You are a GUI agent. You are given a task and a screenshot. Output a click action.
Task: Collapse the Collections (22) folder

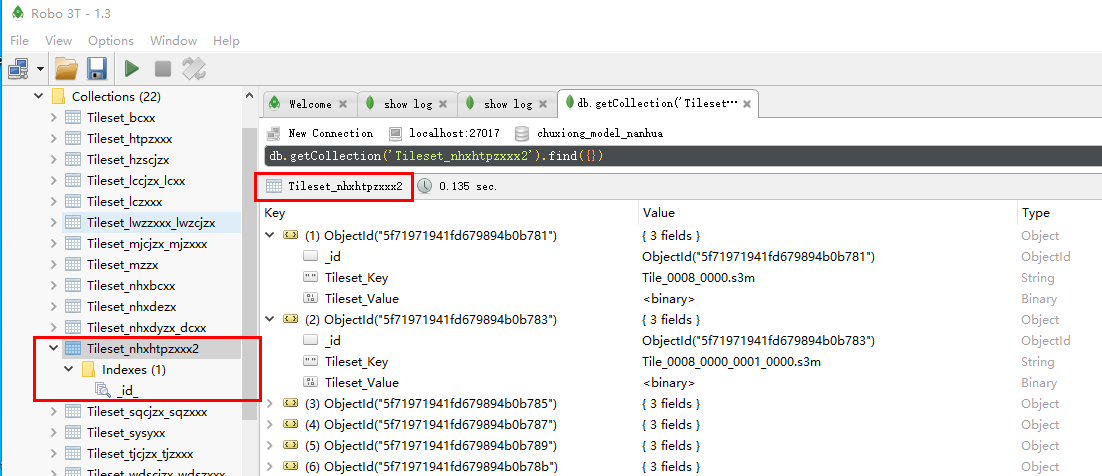pos(39,97)
